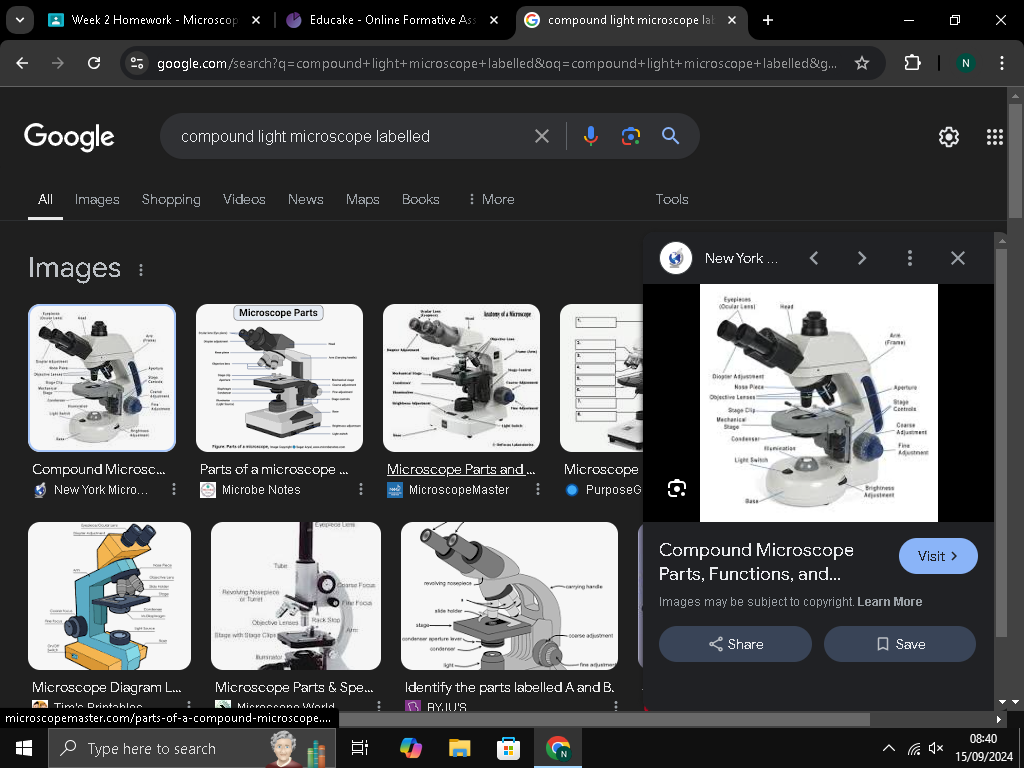Switch to Books results tab
This screenshot has height=768, width=1024.
pos(421,199)
